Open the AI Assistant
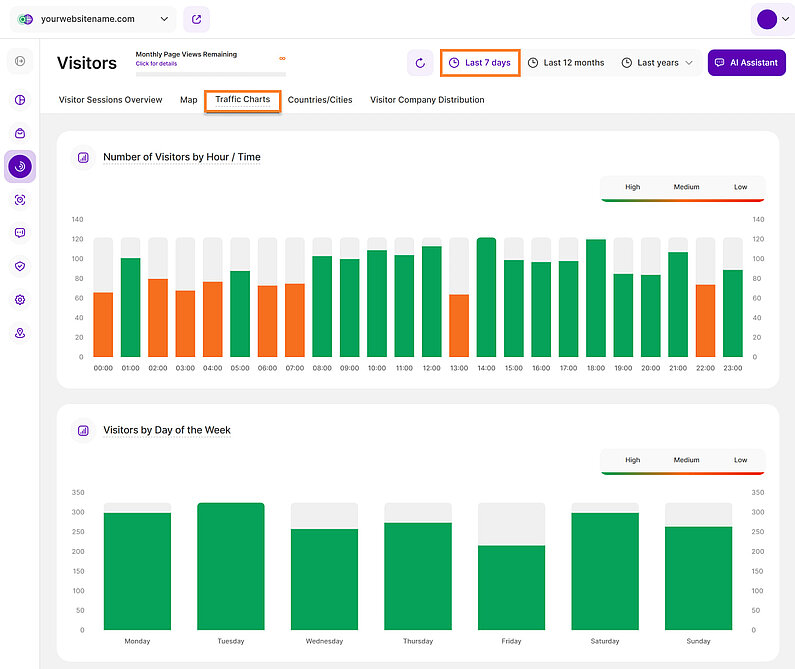This screenshot has height=669, width=795. [x=746, y=63]
